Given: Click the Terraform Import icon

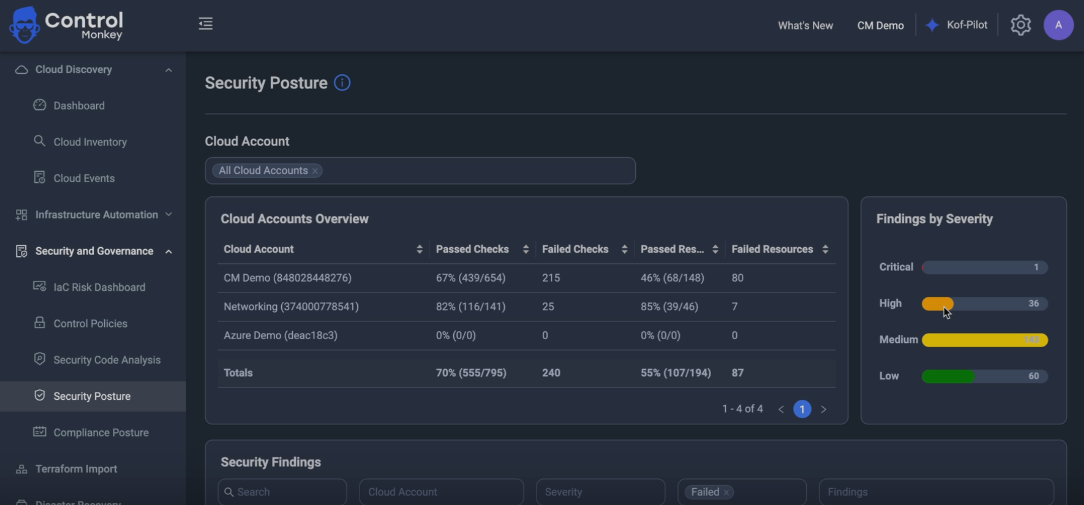Looking at the screenshot, I should pyautogui.click(x=21, y=469).
